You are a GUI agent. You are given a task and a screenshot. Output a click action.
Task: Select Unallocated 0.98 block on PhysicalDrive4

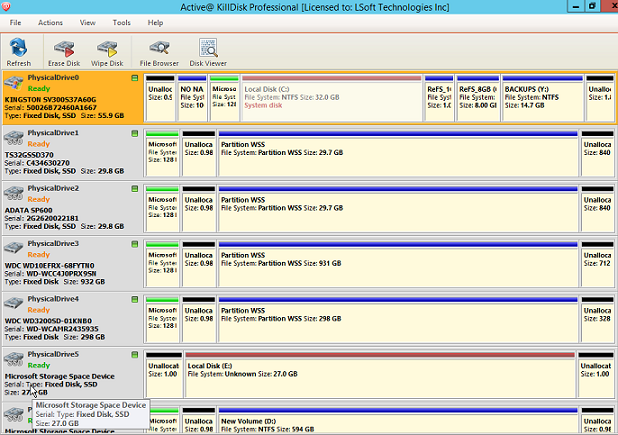199,319
